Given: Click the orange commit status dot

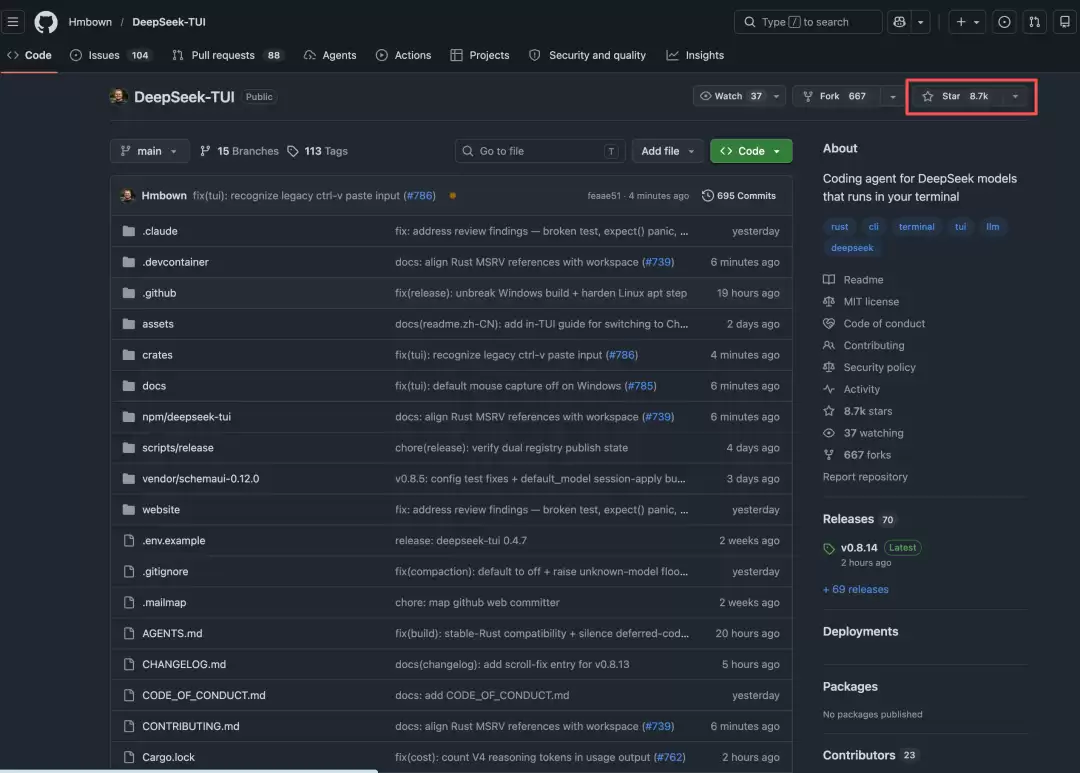Looking at the screenshot, I should pyautogui.click(x=453, y=196).
